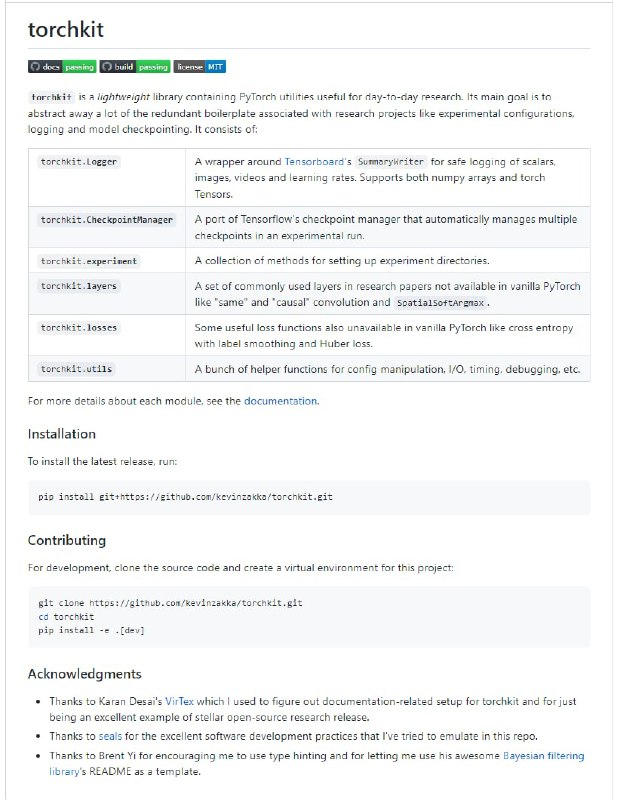Click the license MIT badge

coord(201,67)
